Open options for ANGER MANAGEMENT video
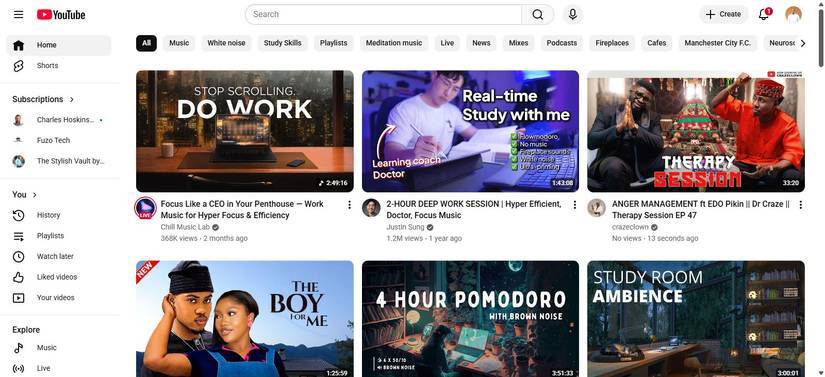The width and height of the screenshot is (825, 377). coord(800,205)
